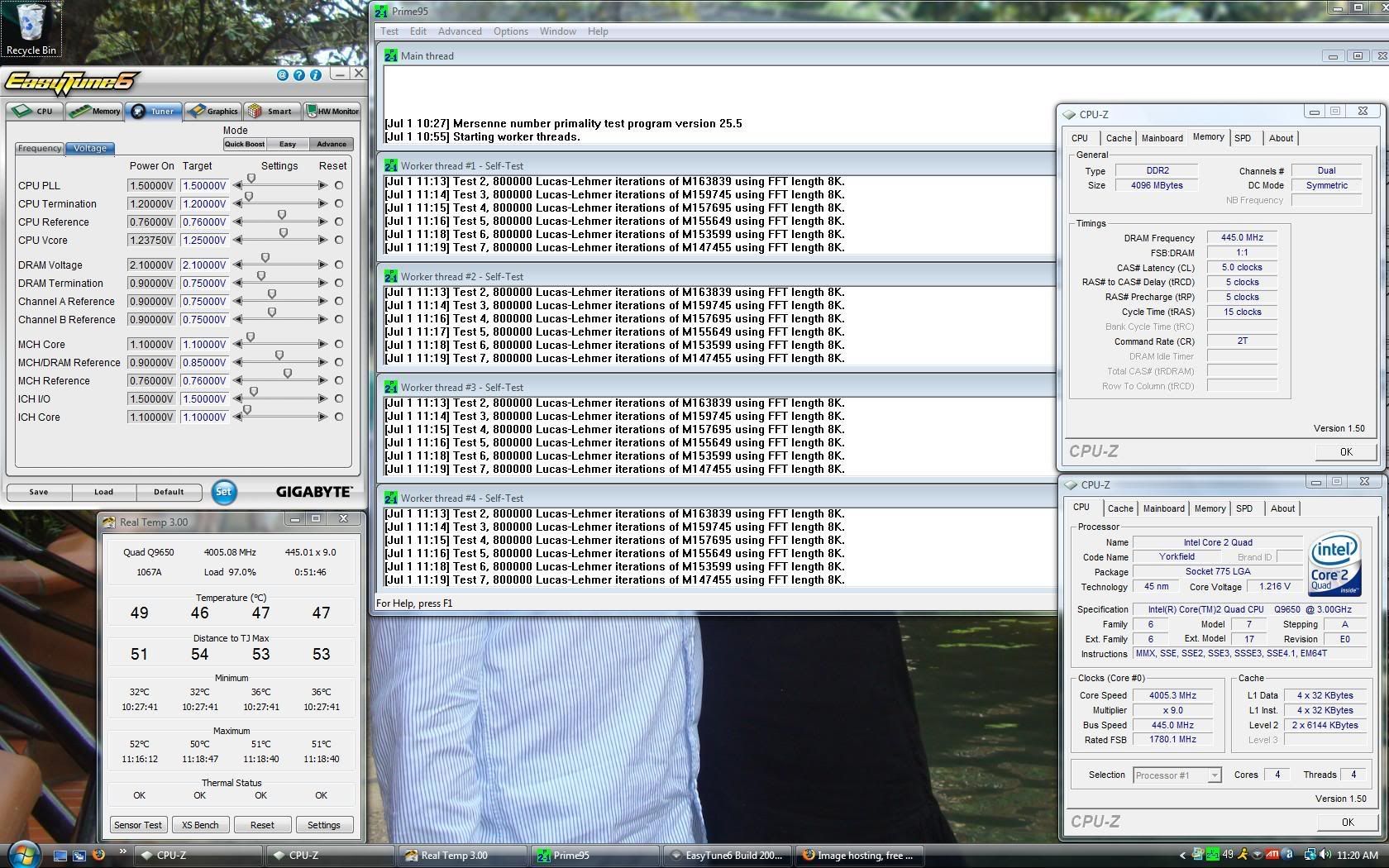Viewport: 1389px width, 868px height.
Task: Click Worker thread #1 window icon
Action: tap(390, 166)
